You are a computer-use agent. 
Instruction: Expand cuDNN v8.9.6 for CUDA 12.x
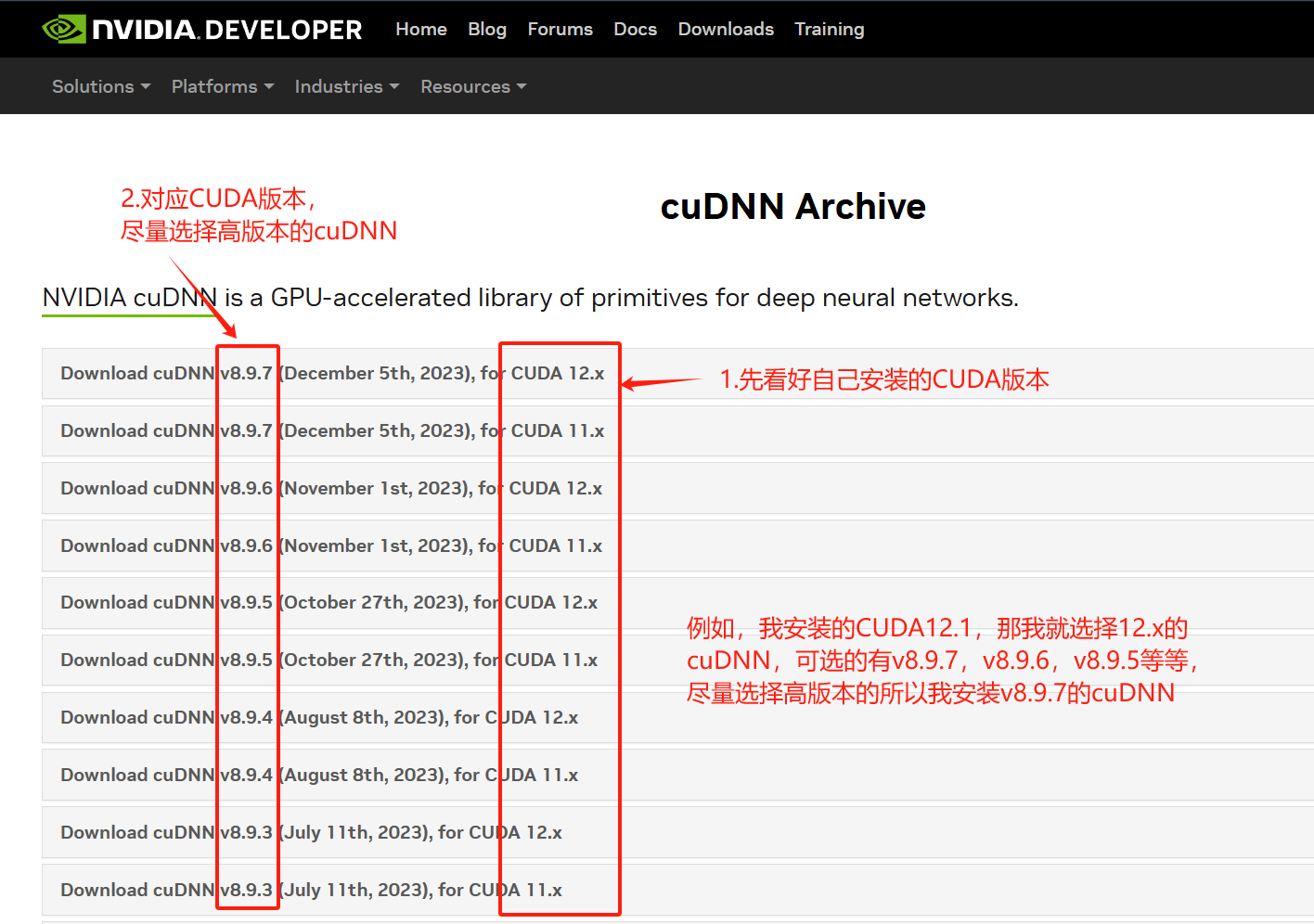click(677, 488)
